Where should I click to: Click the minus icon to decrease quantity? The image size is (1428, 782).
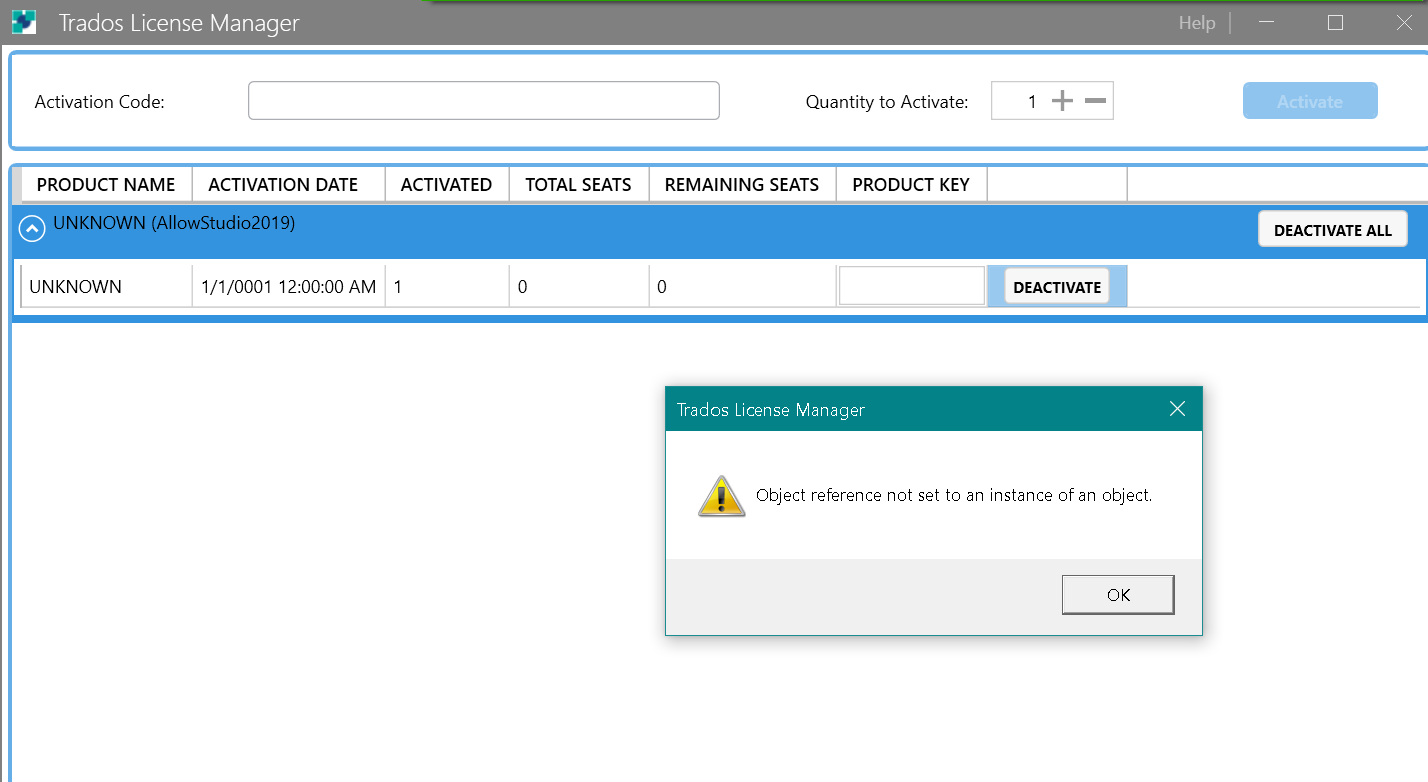coord(1095,101)
